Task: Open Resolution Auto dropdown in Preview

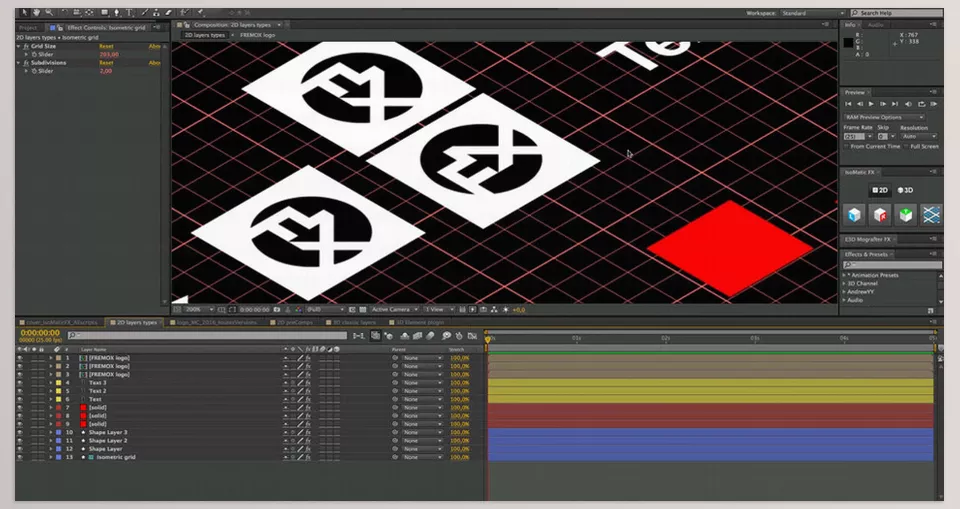Action: click(919, 137)
